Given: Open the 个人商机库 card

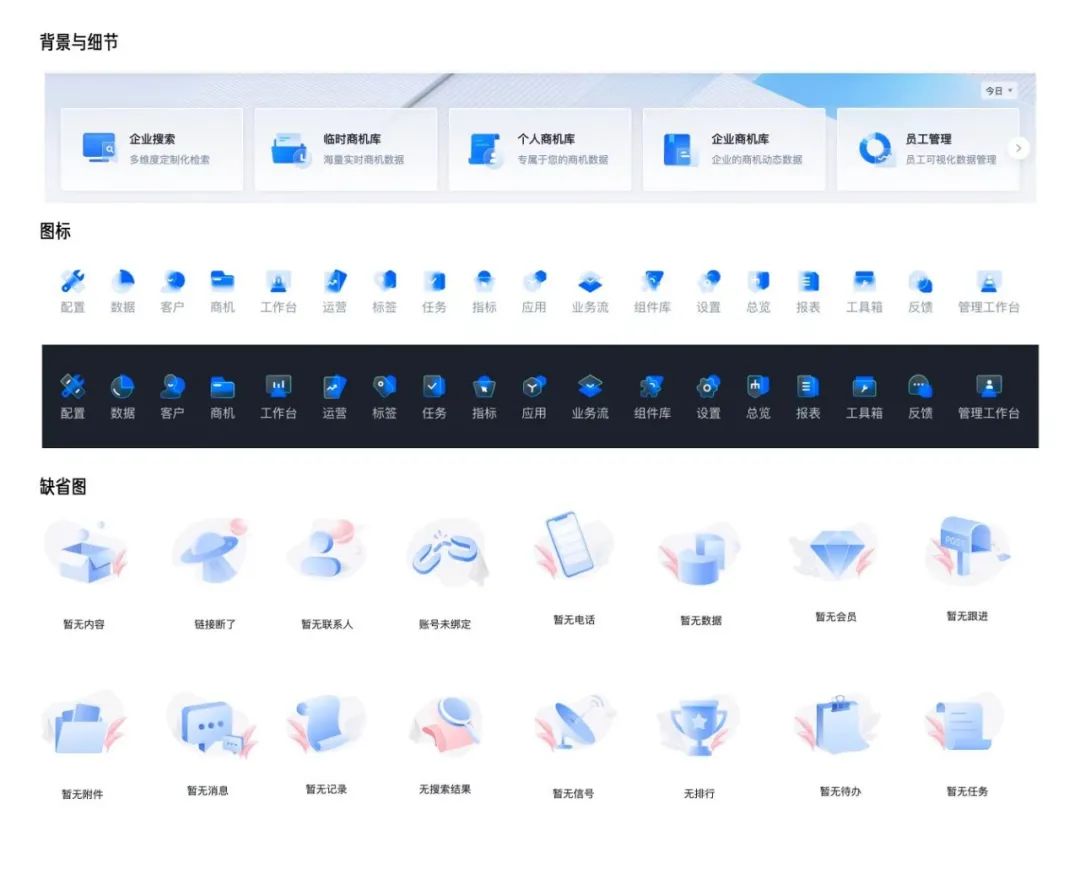Looking at the screenshot, I should 539,149.
